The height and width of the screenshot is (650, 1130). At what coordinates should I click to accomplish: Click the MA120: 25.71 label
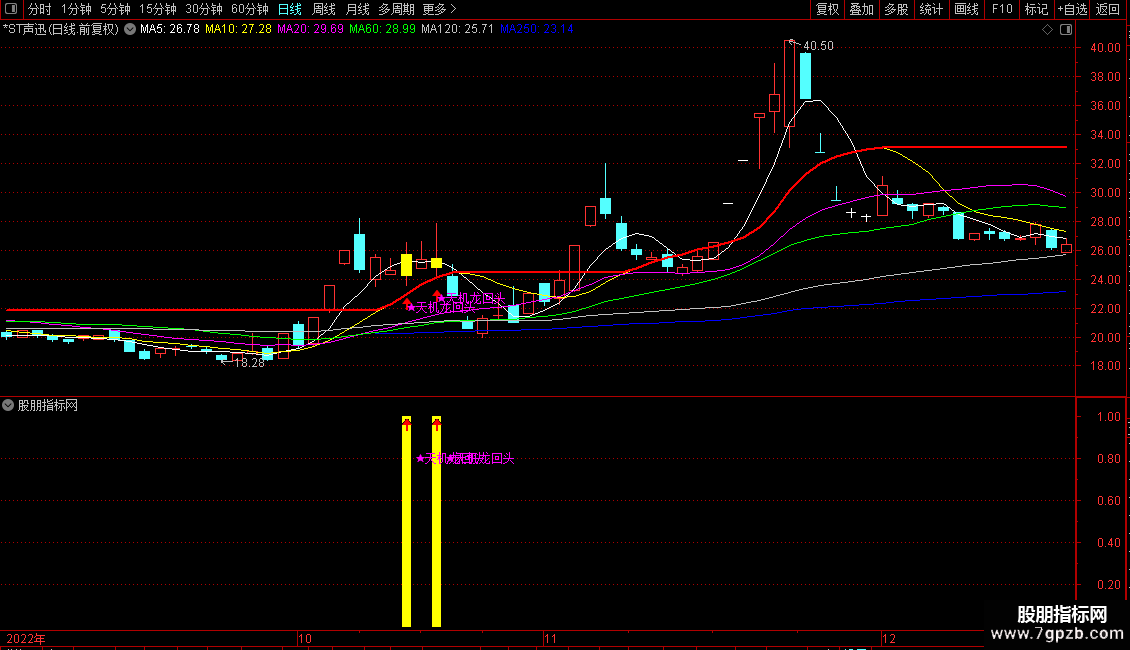pyautogui.click(x=458, y=29)
